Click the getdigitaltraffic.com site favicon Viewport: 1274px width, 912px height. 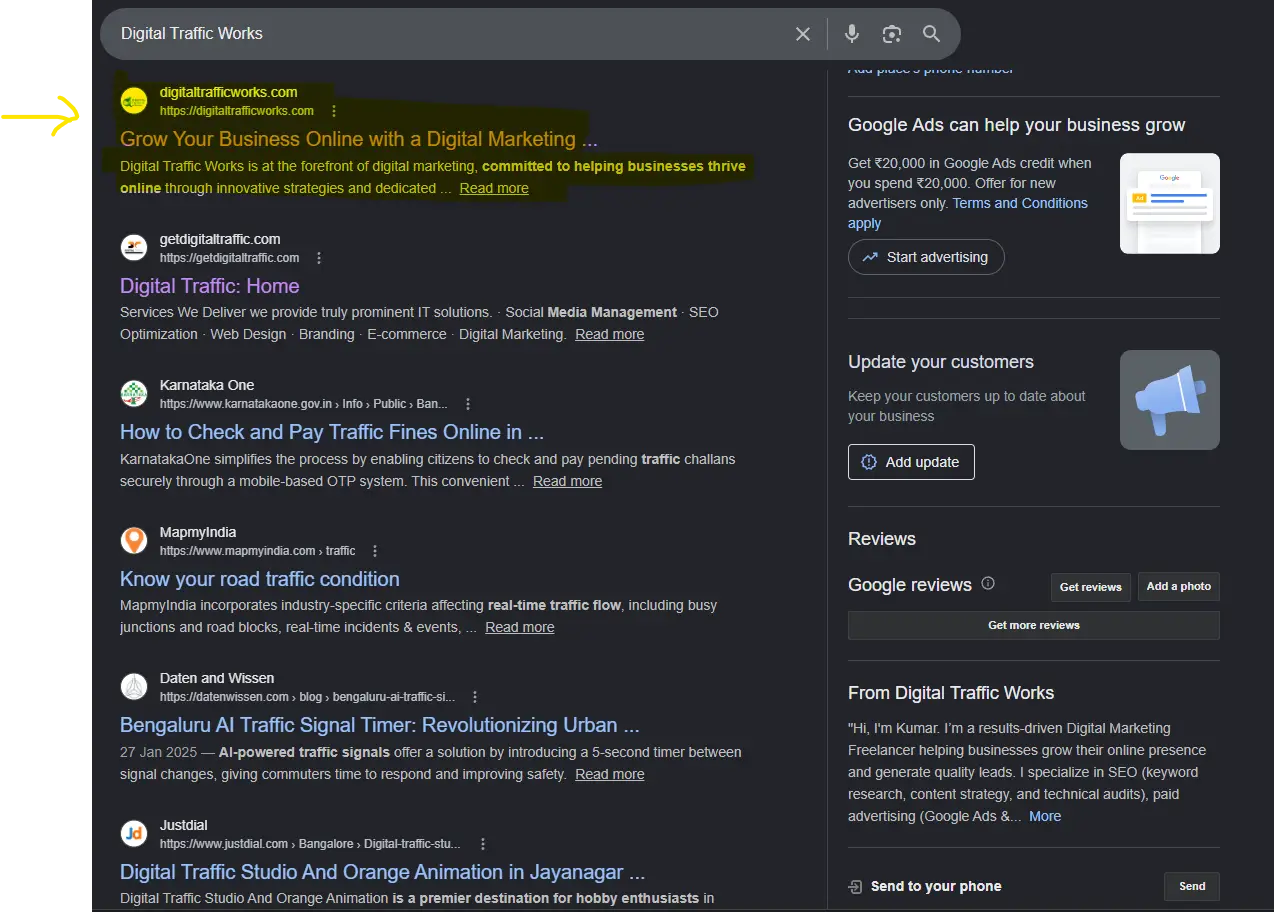point(134,248)
